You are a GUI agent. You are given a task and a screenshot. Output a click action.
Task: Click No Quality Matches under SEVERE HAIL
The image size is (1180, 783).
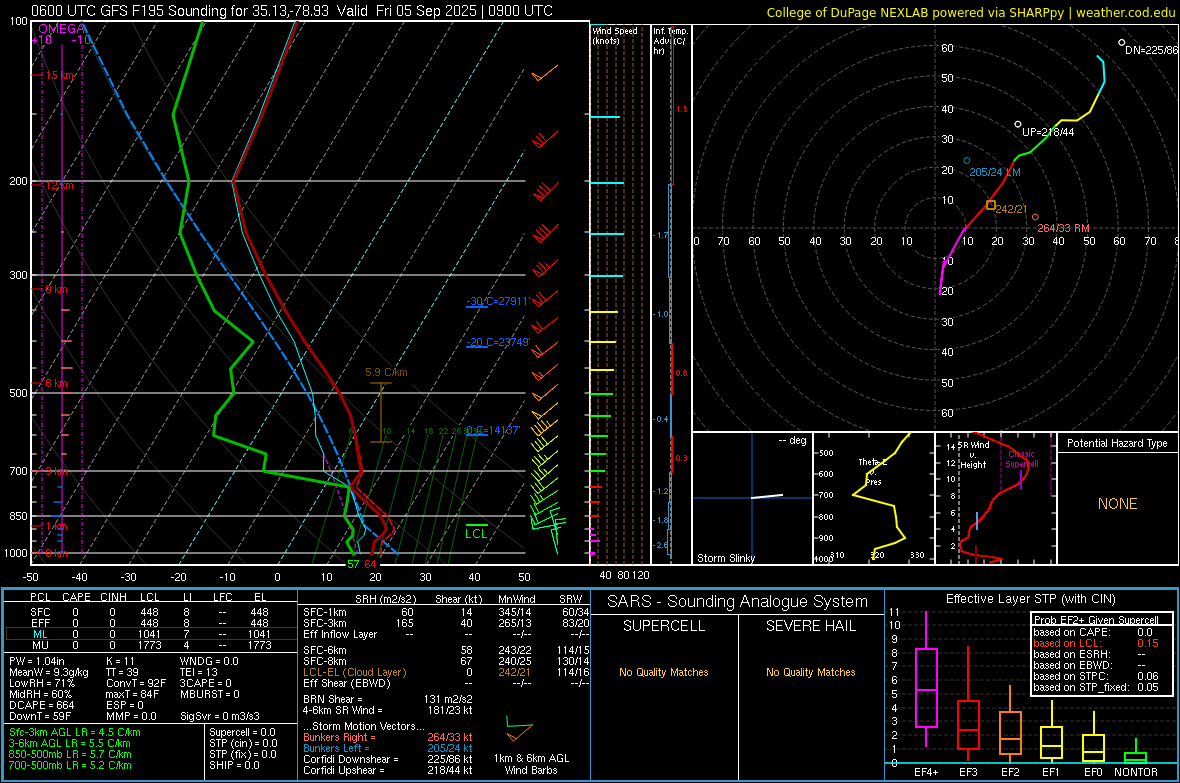810,672
